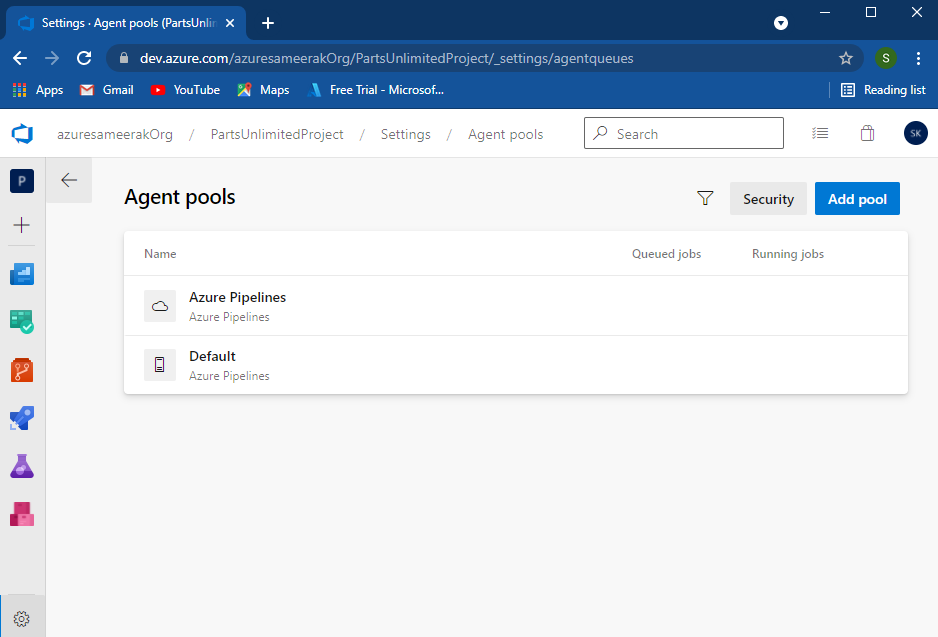938x637 pixels.
Task: Open Repos from the left sidebar
Action: [x=21, y=369]
